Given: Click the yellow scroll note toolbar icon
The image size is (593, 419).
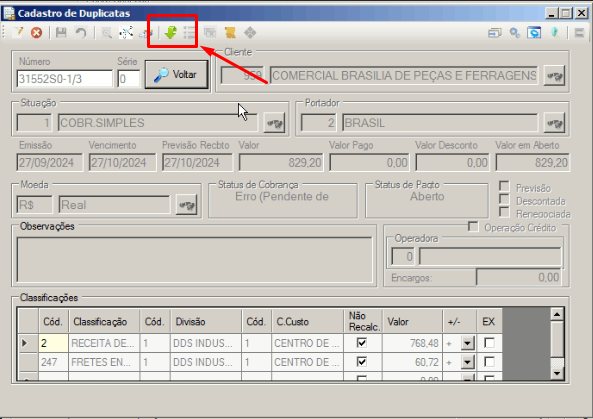Looking at the screenshot, I should 230,33.
